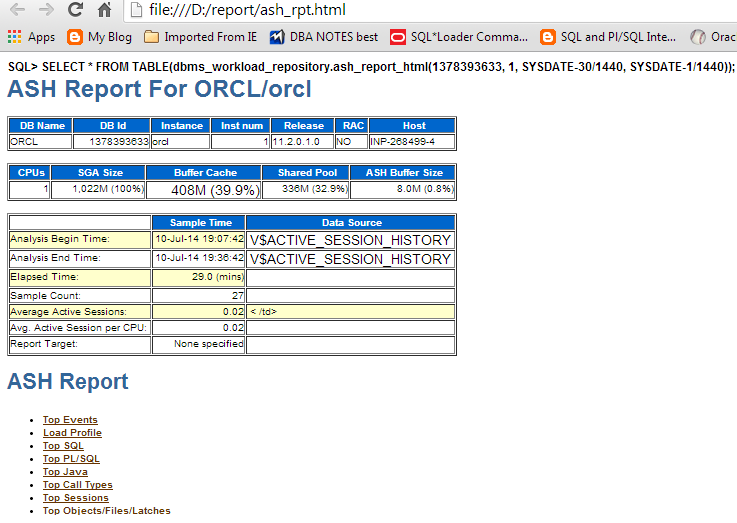
Task: Click the Host column header
Action: (x=413, y=125)
